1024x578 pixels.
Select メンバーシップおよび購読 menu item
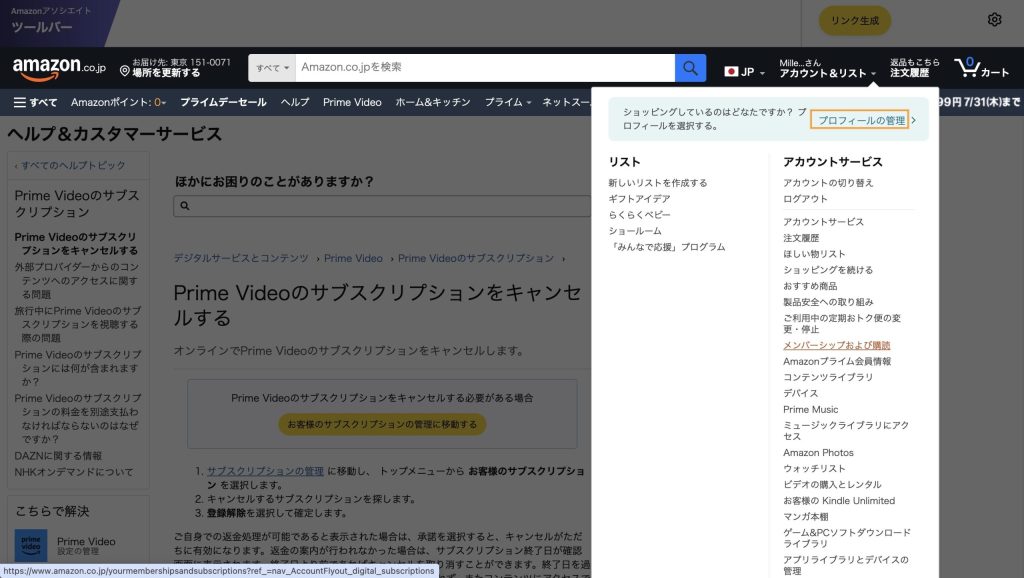[836, 345]
